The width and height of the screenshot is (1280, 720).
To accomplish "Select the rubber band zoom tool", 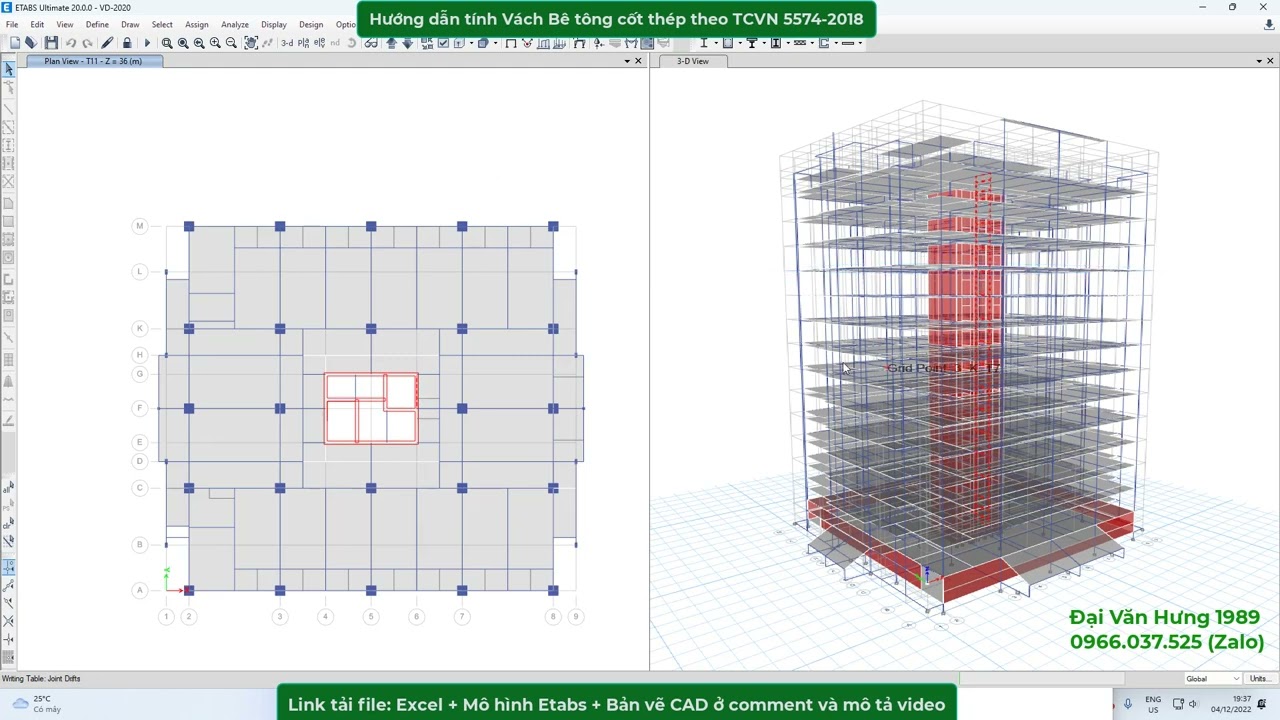I will pos(167,43).
